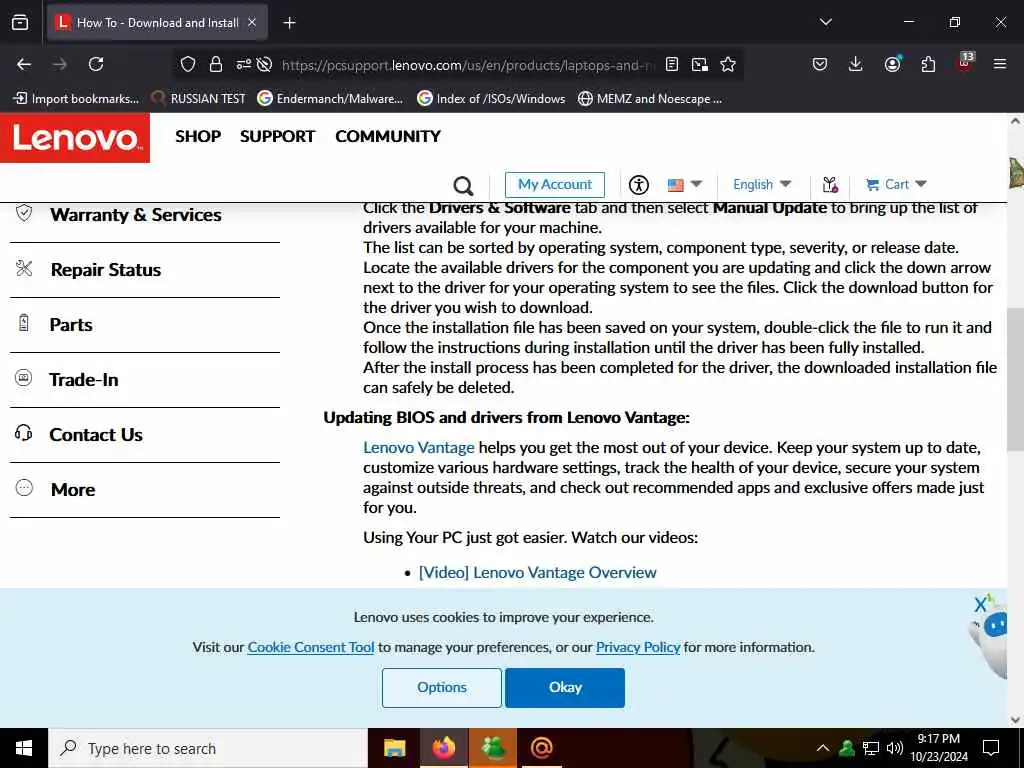Viewport: 1024px width, 768px height.
Task: Bookmark this page with the star icon
Action: tap(728, 64)
